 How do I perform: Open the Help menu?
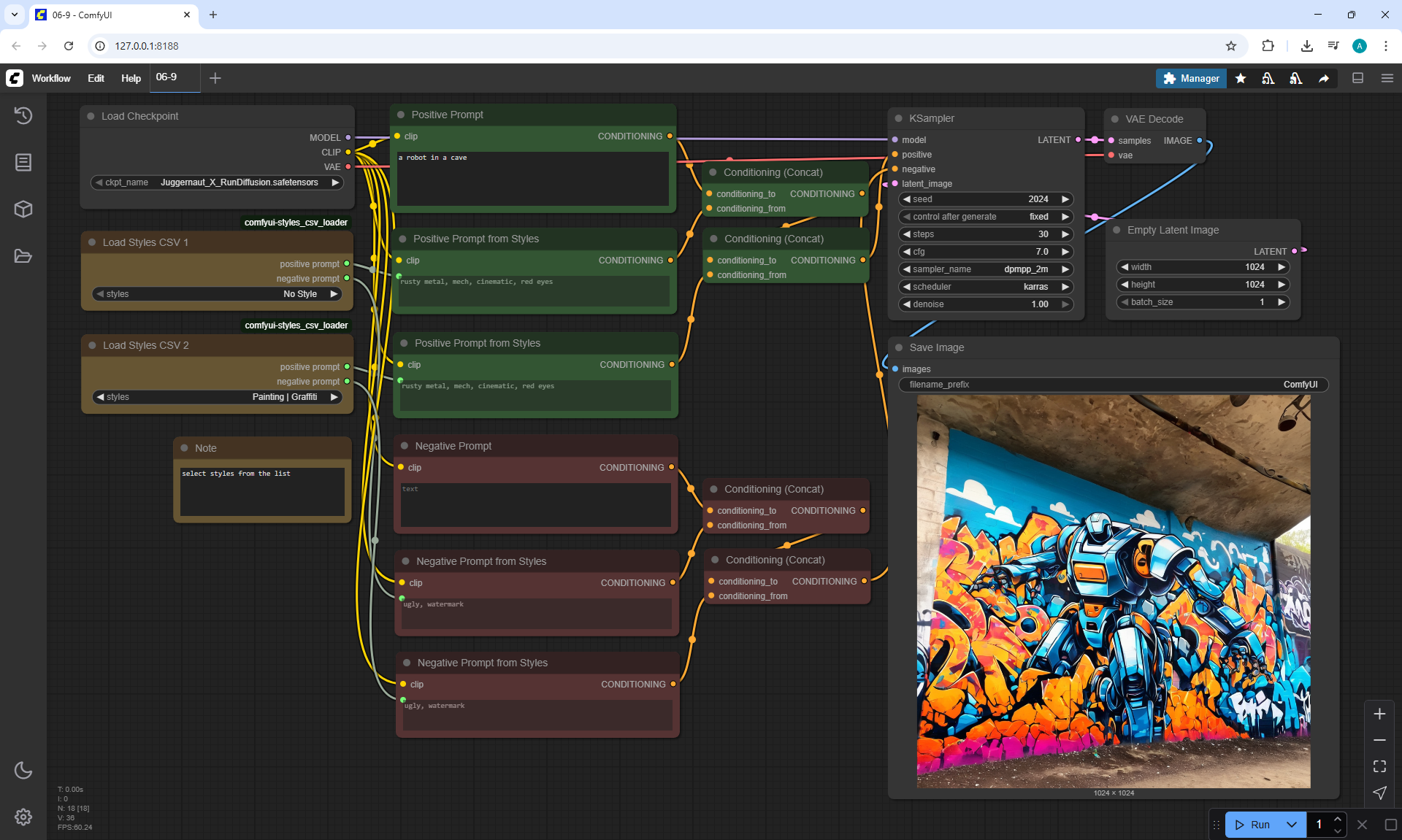[131, 78]
